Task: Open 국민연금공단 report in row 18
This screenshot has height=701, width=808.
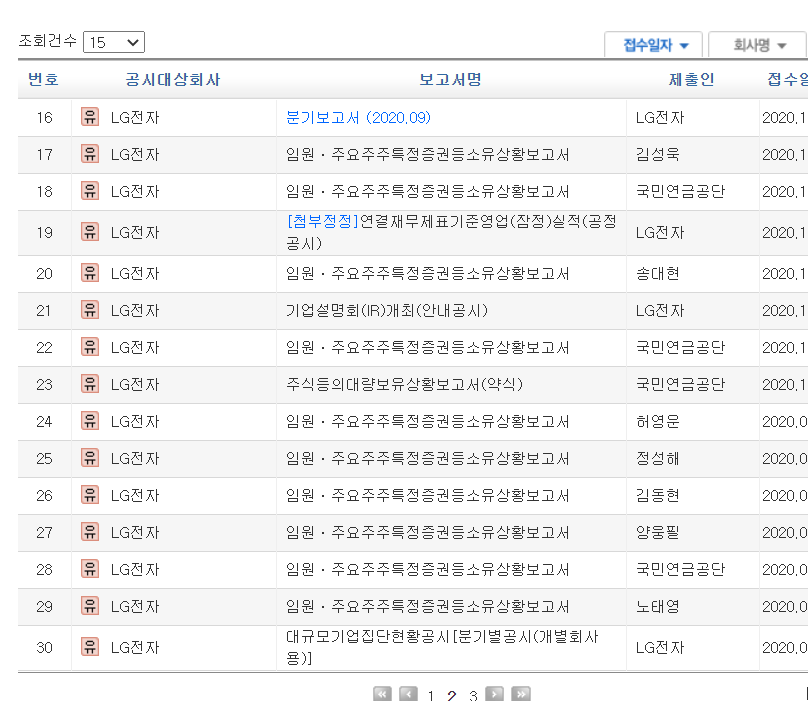Action: pyautogui.click(x=428, y=192)
